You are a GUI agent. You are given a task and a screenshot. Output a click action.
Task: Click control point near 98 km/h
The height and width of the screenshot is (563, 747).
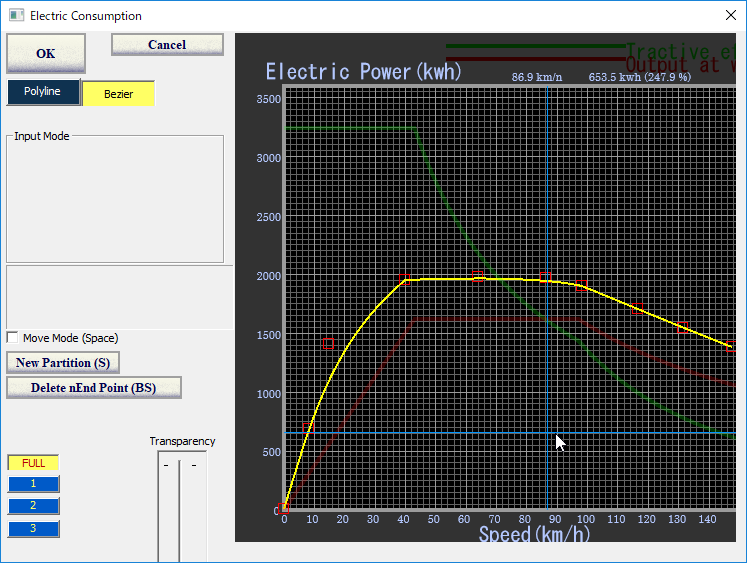click(x=581, y=285)
